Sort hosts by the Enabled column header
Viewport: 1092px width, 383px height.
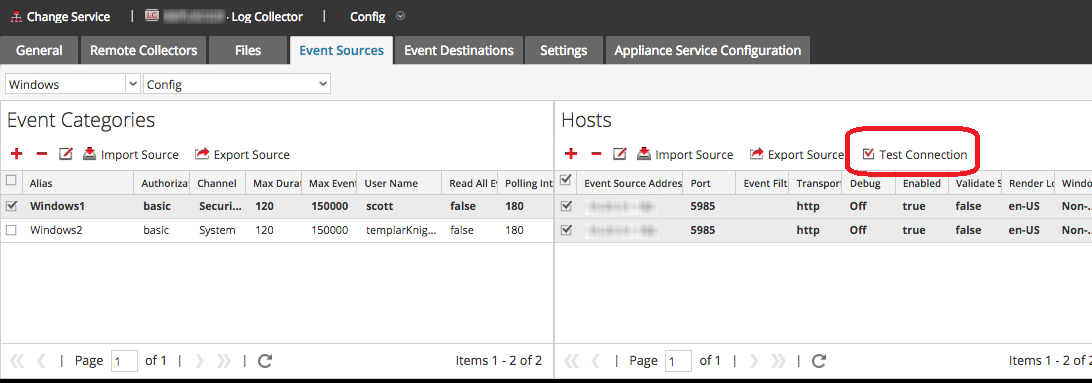tap(922, 183)
